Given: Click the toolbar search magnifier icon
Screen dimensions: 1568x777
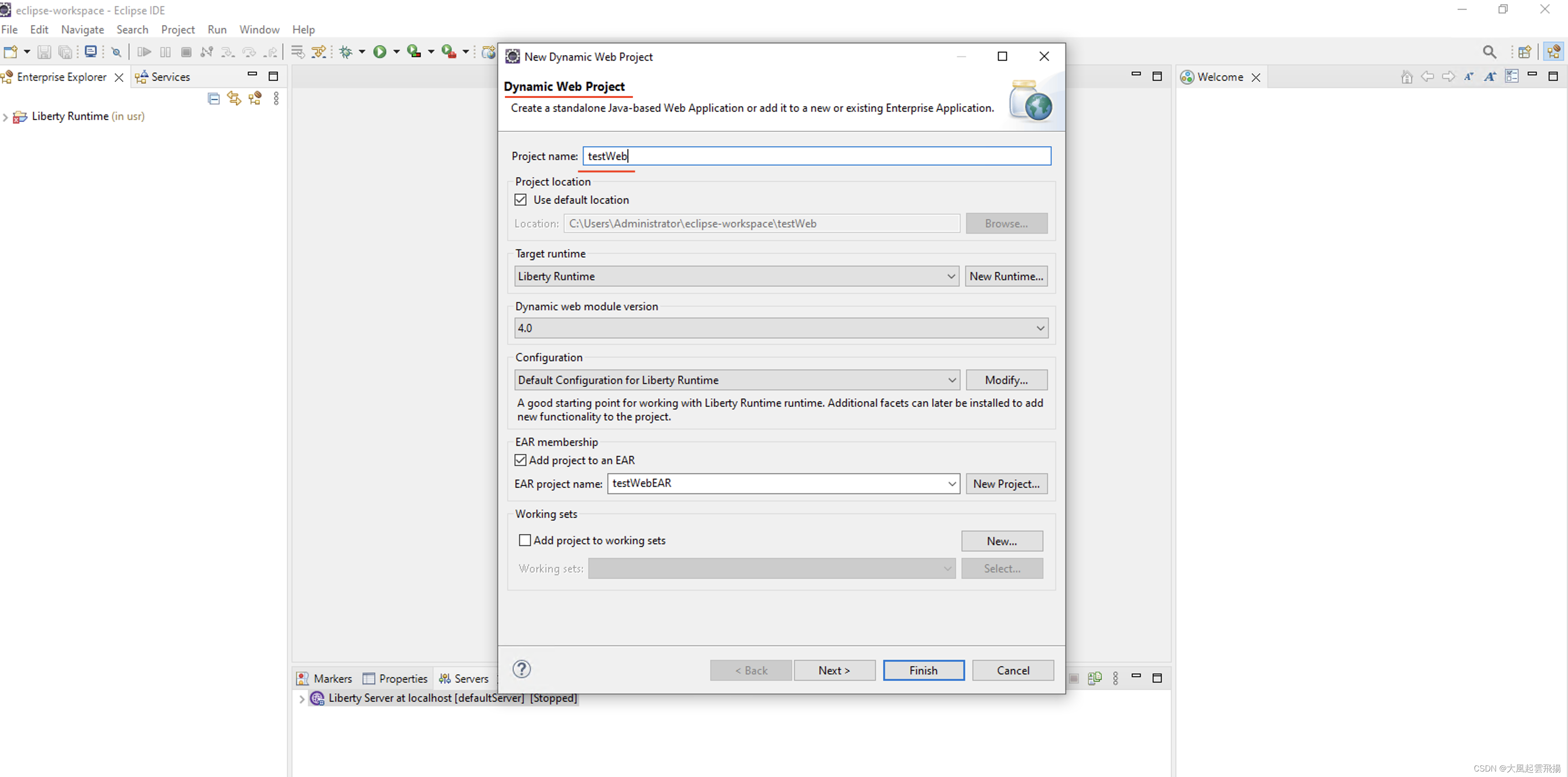Looking at the screenshot, I should (x=1489, y=52).
